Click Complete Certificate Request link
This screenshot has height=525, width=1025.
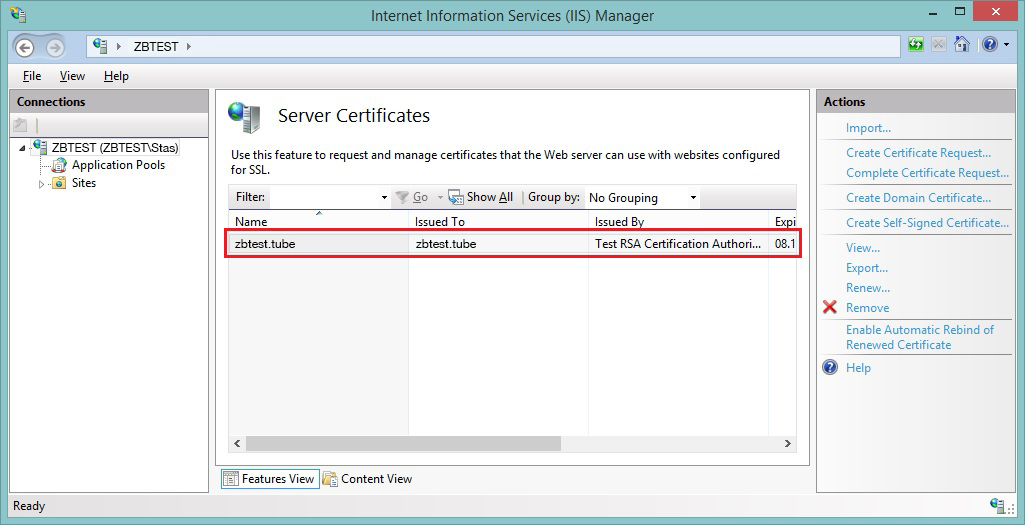click(927, 173)
